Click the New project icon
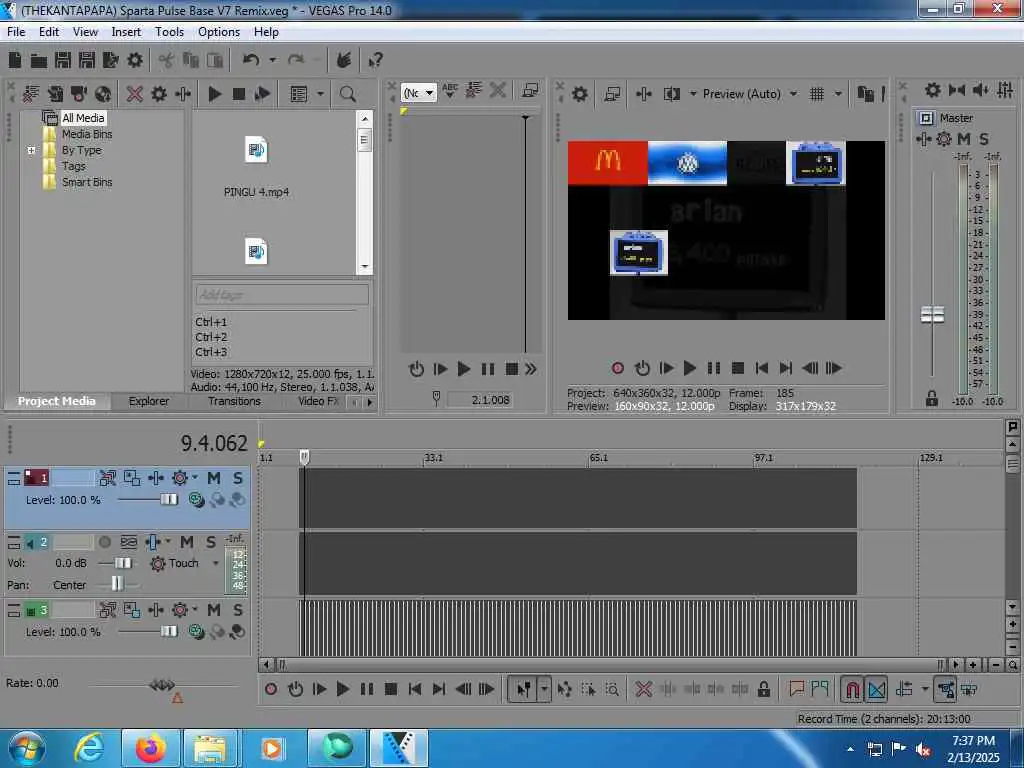 (x=15, y=61)
